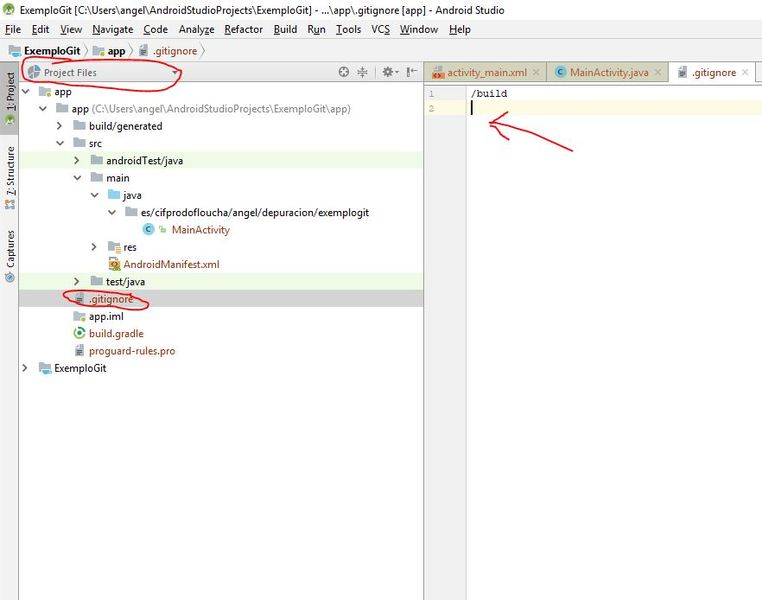Image resolution: width=762 pixels, height=600 pixels.
Task: Open the Refactor menu
Action: coord(243,30)
